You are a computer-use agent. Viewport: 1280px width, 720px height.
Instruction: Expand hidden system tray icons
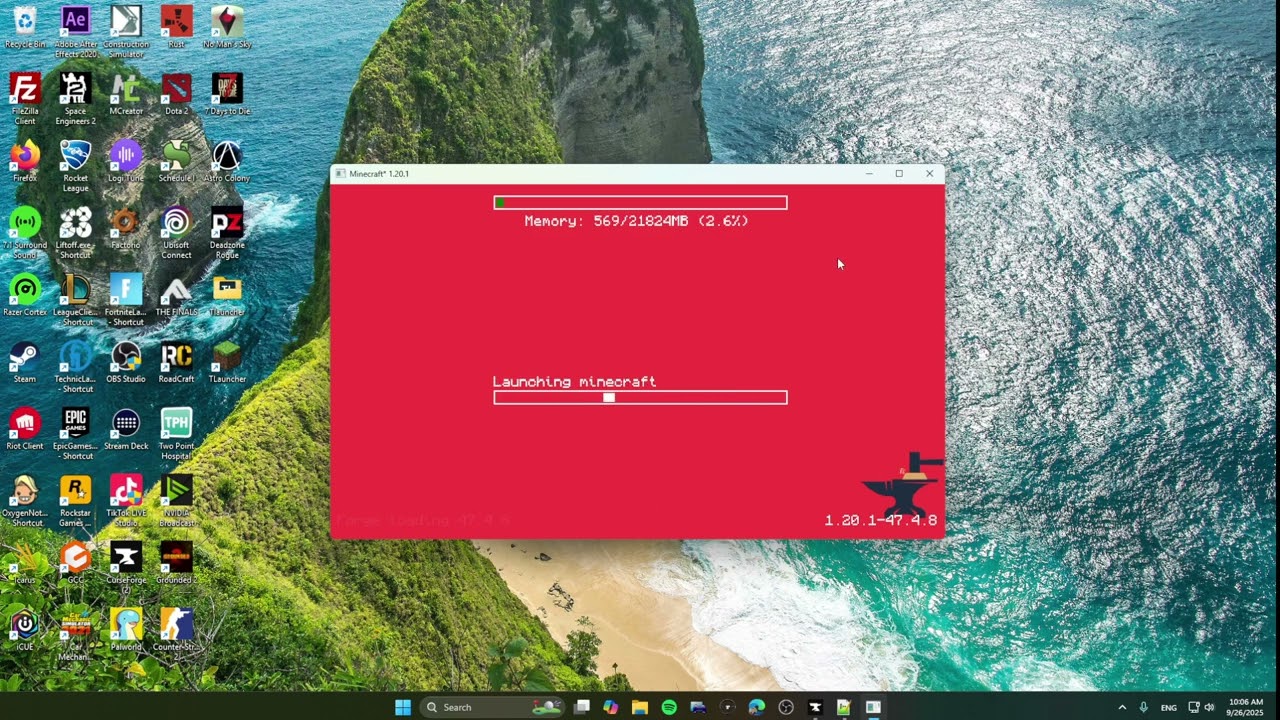1122,707
